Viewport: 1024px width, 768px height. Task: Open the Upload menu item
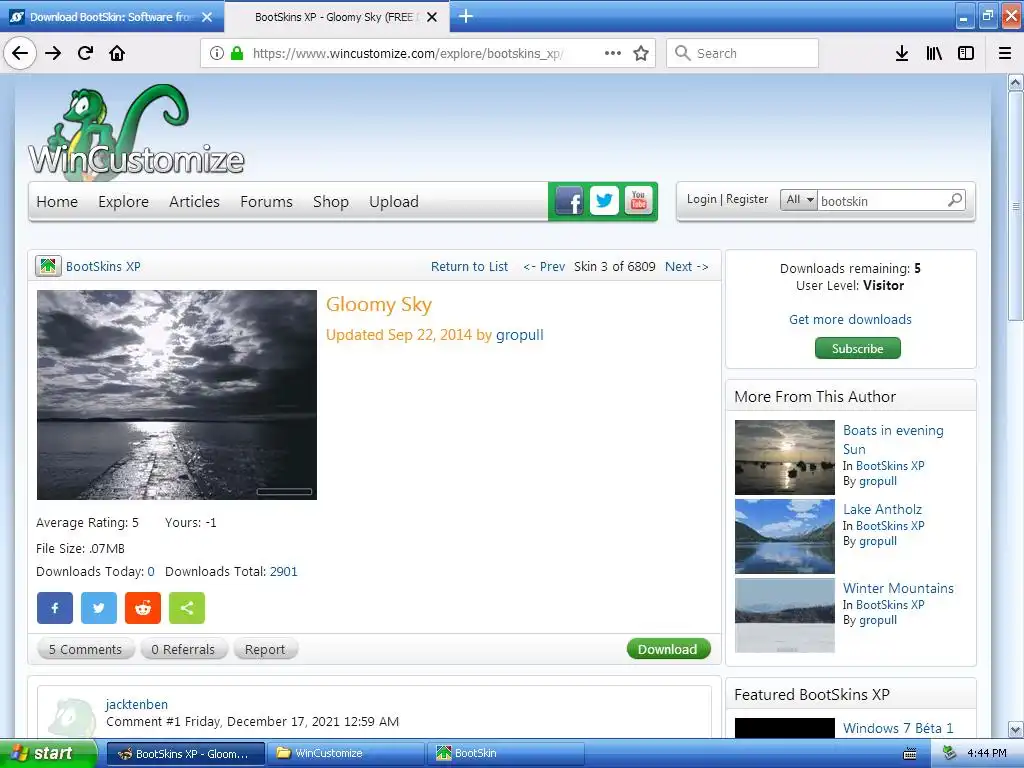pyautogui.click(x=394, y=202)
